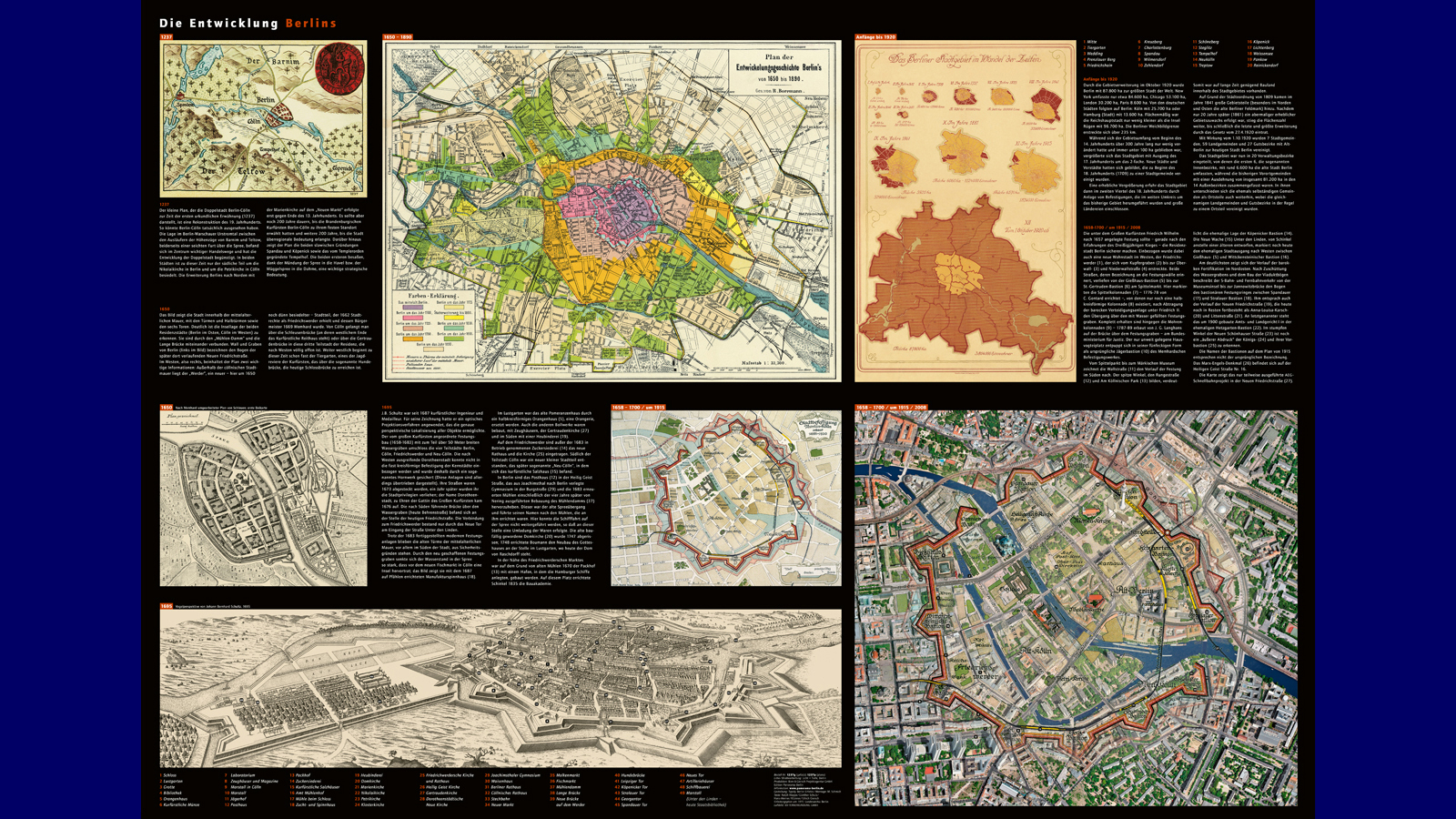Viewport: 1456px width, 819px height.
Task: Open the 2008 aerial photo with fortress overlay
Action: (x=1076, y=608)
